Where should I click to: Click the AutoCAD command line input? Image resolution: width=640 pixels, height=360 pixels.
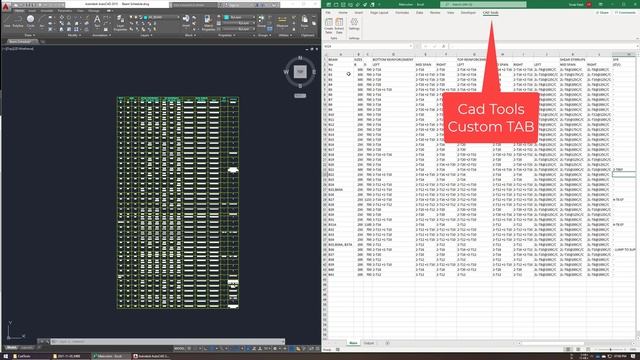click(x=167, y=341)
